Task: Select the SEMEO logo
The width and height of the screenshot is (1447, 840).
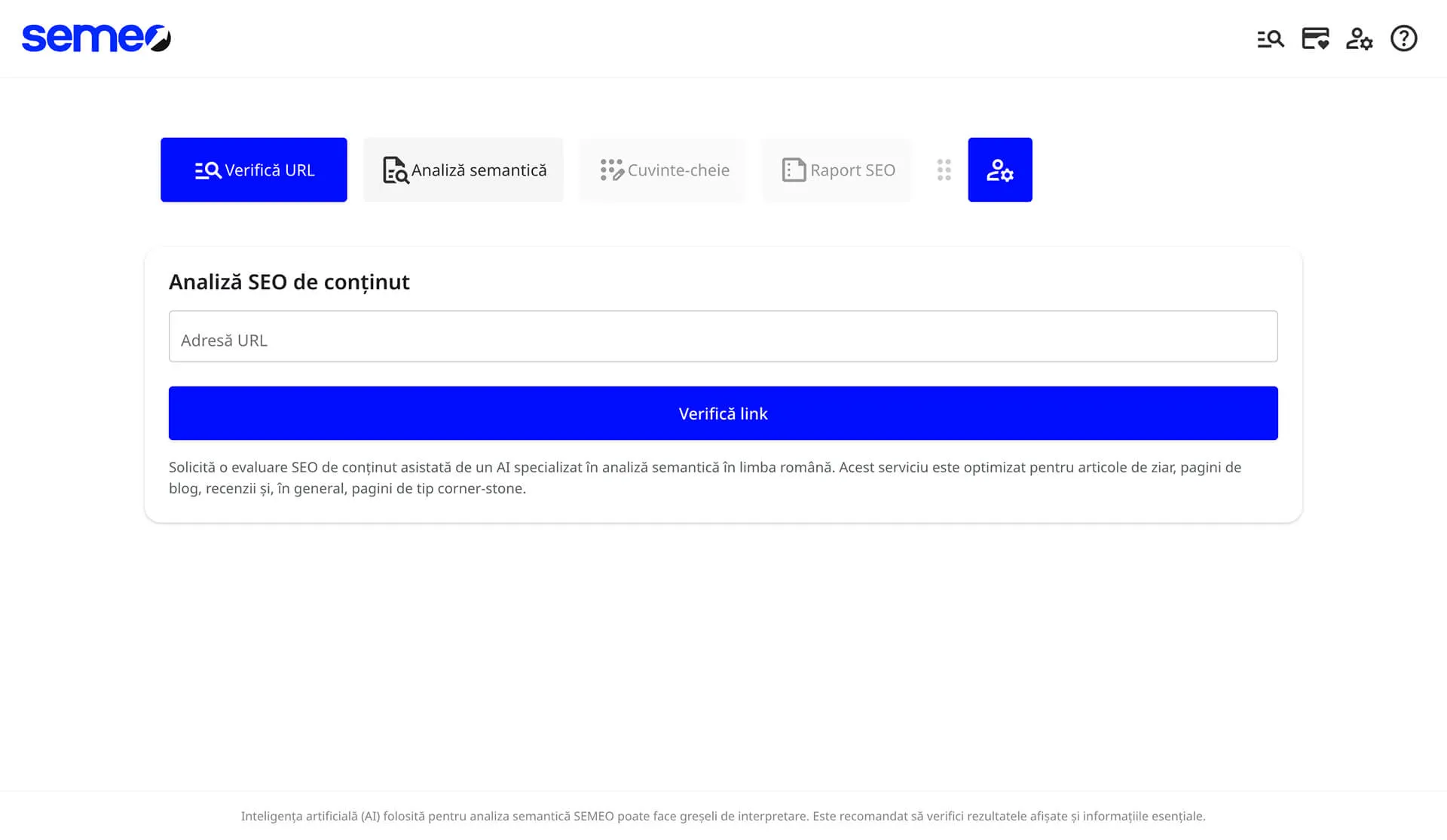Action: coord(94,38)
